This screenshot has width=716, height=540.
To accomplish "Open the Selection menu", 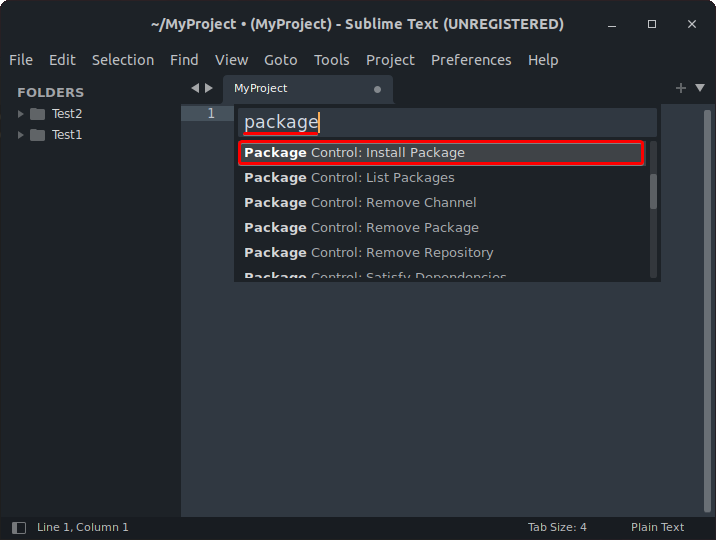I will (x=123, y=60).
